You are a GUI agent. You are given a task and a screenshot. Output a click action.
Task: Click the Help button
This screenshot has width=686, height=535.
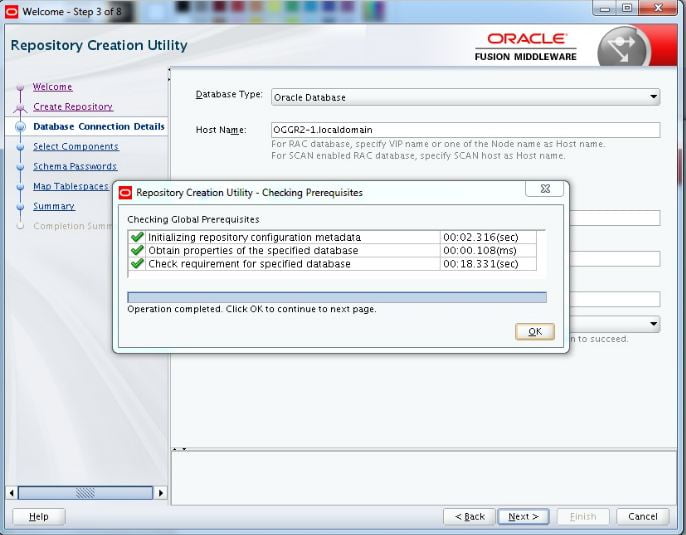coord(38,517)
